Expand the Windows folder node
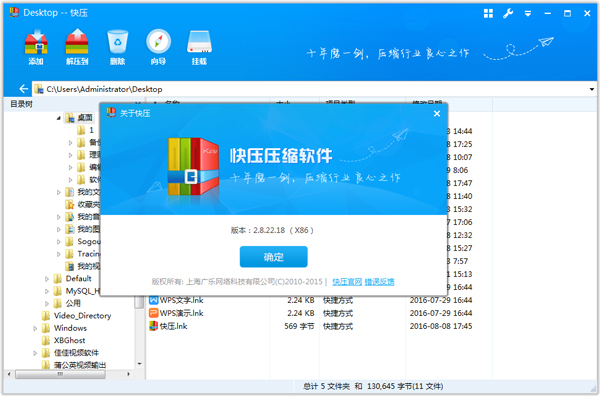The width and height of the screenshot is (600, 396). pos(35,328)
